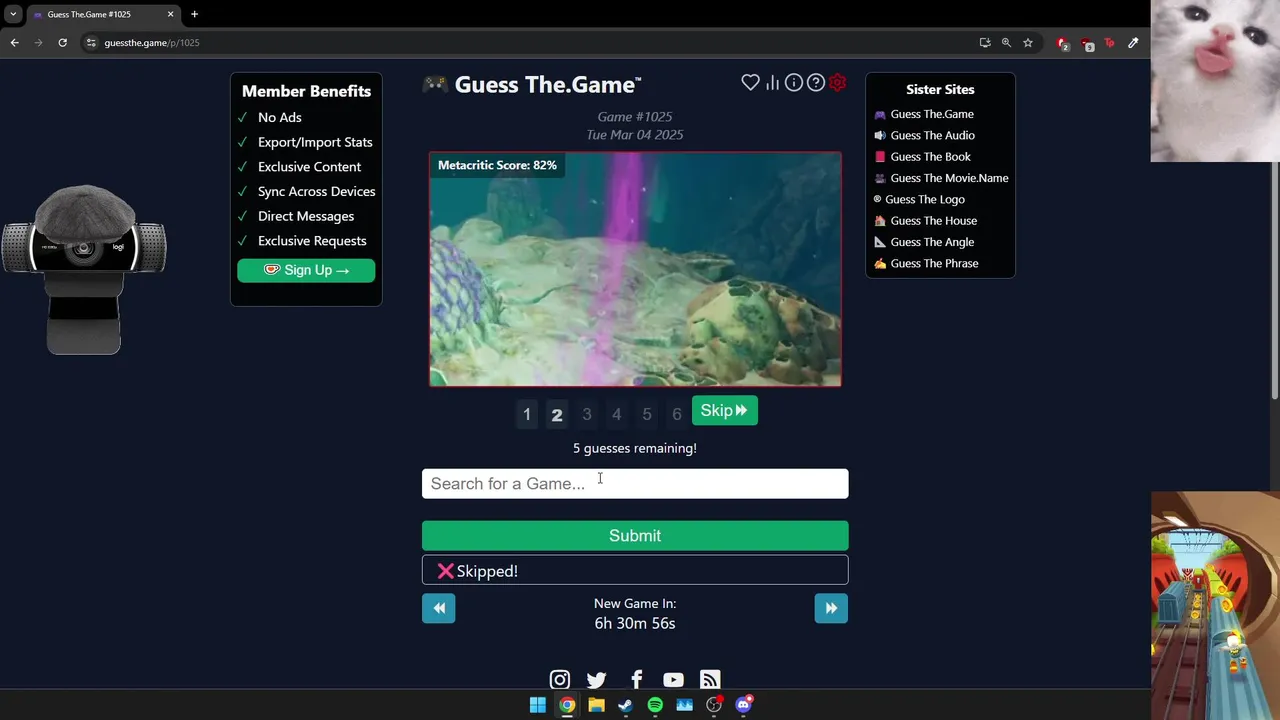
Task: Bookmark the page with star icon
Action: click(1027, 43)
